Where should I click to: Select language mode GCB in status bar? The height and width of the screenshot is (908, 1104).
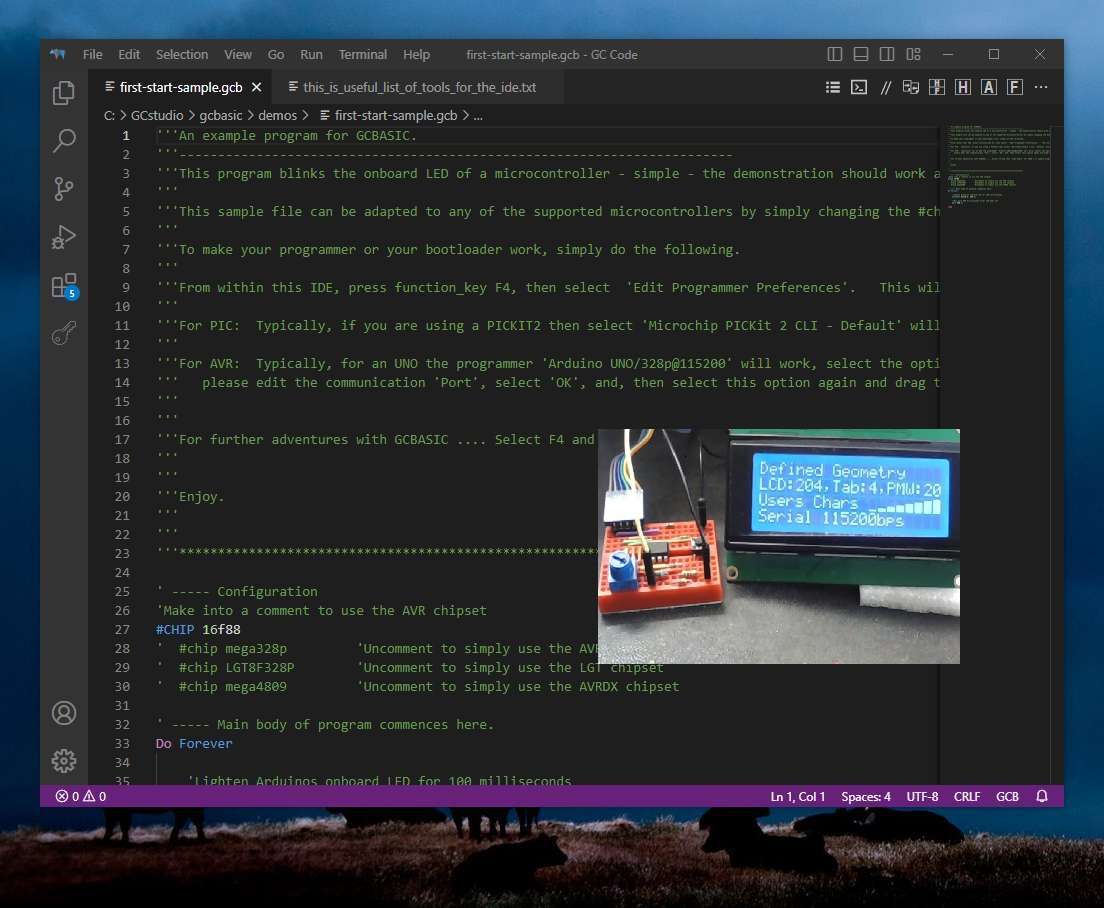[1007, 796]
